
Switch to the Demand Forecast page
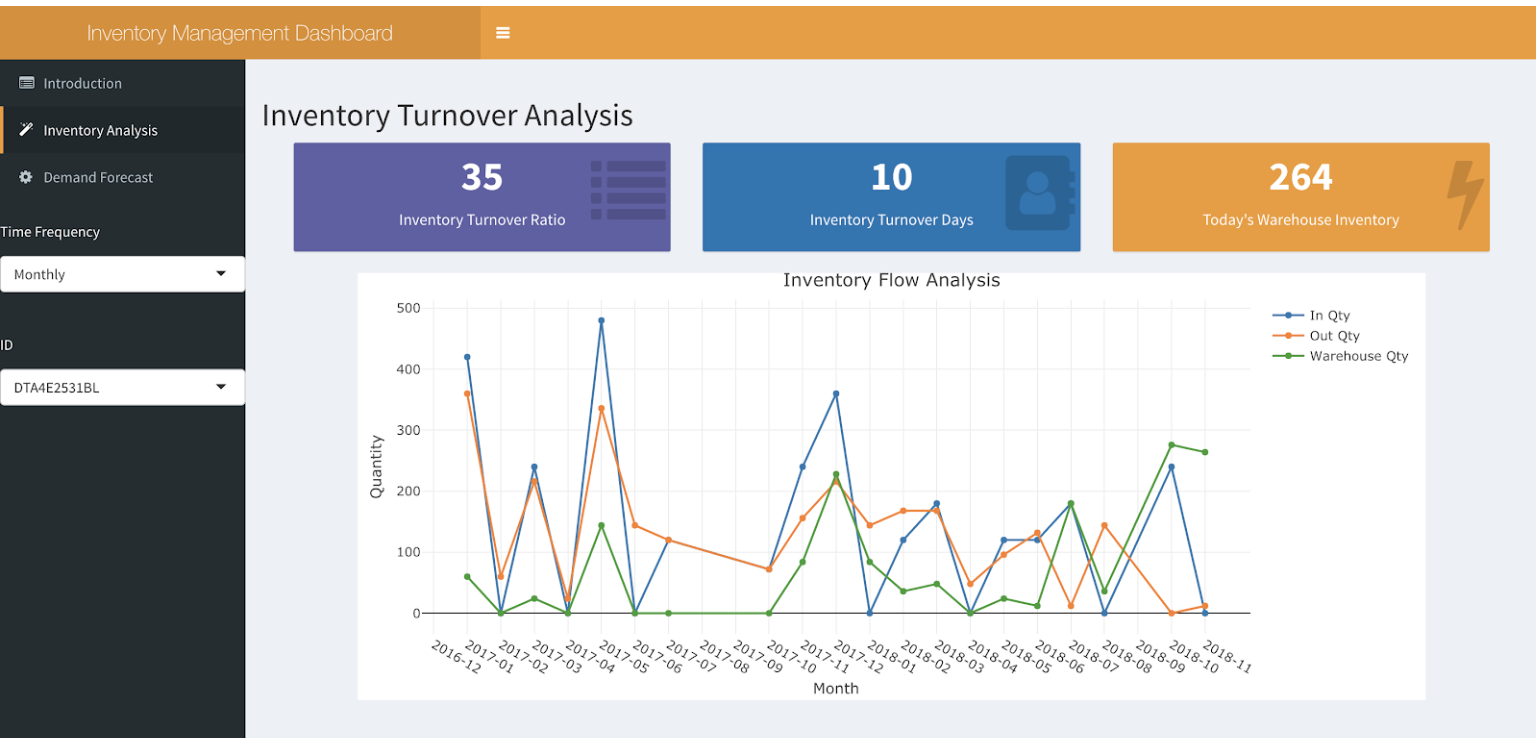97,177
